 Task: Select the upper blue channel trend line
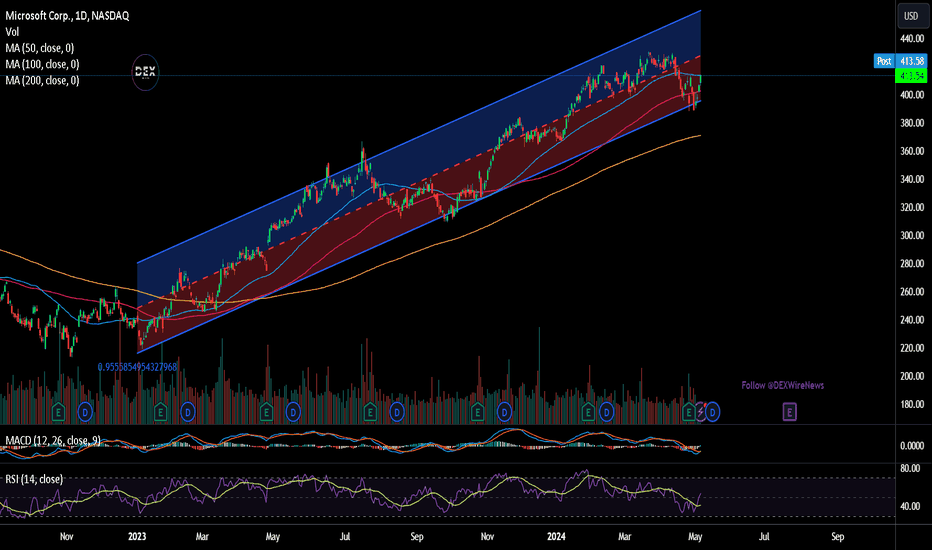(x=419, y=136)
